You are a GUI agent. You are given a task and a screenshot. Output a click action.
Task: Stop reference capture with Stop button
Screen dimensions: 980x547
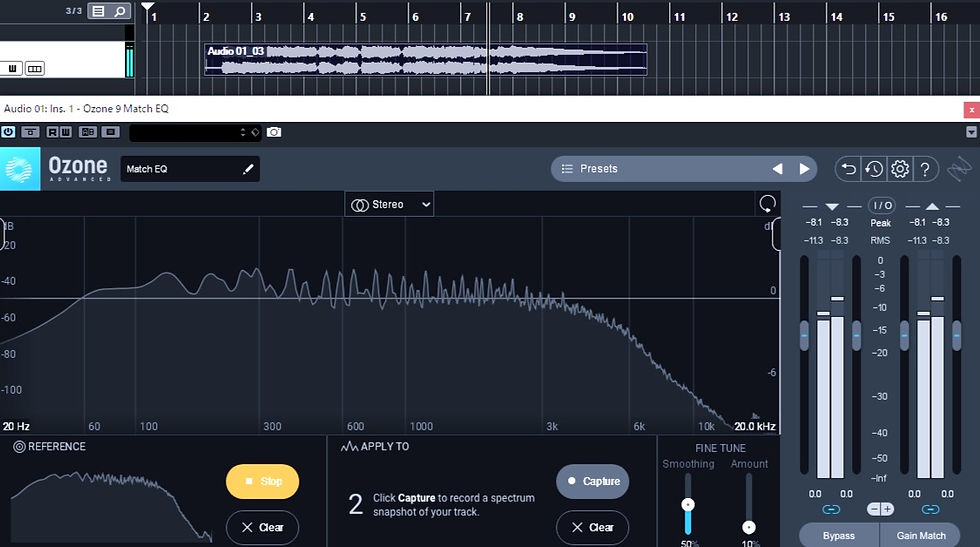(x=262, y=481)
